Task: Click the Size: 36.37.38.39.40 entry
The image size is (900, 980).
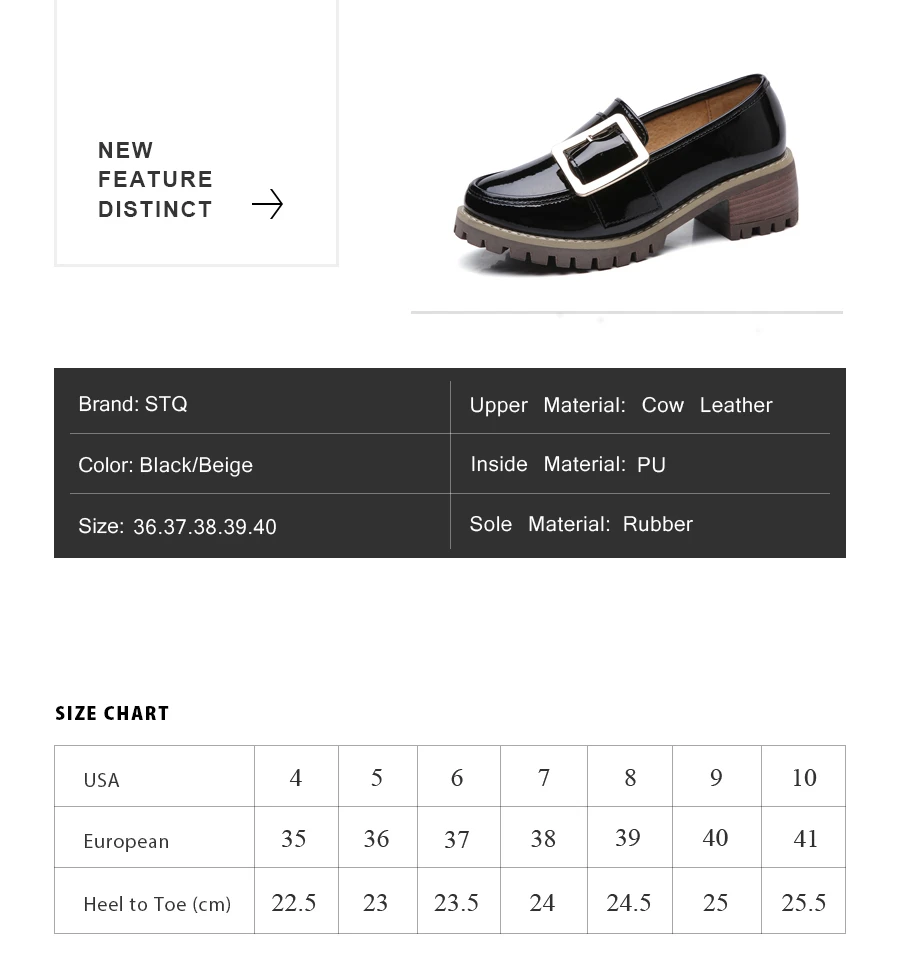Action: pyautogui.click(x=177, y=526)
